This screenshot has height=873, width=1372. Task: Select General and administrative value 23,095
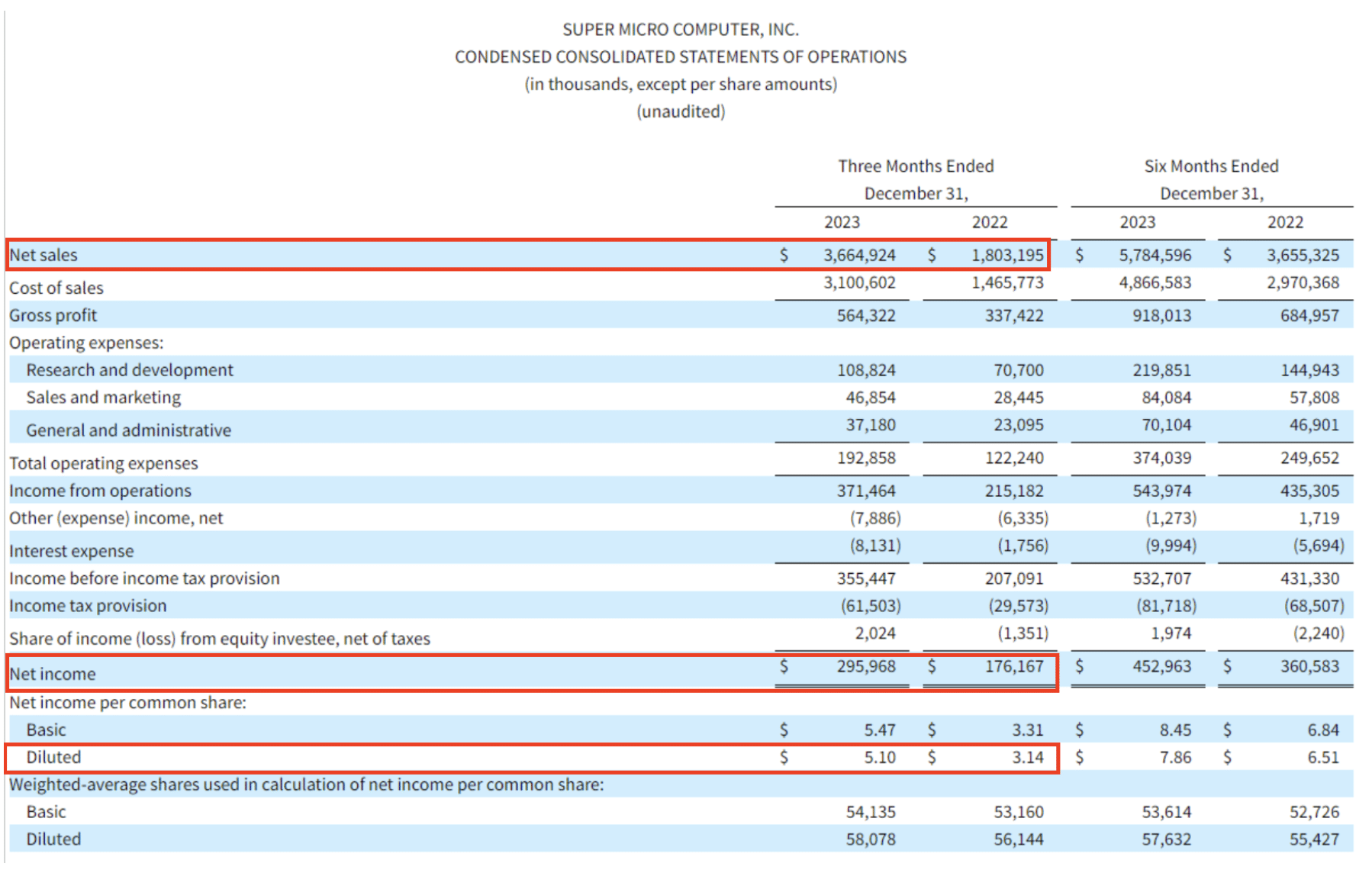1019,425
